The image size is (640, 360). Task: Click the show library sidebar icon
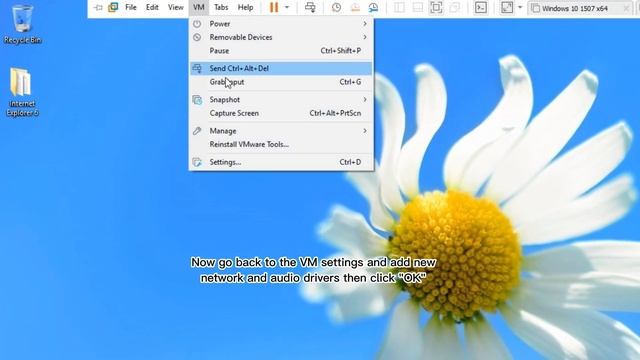[x=399, y=7]
